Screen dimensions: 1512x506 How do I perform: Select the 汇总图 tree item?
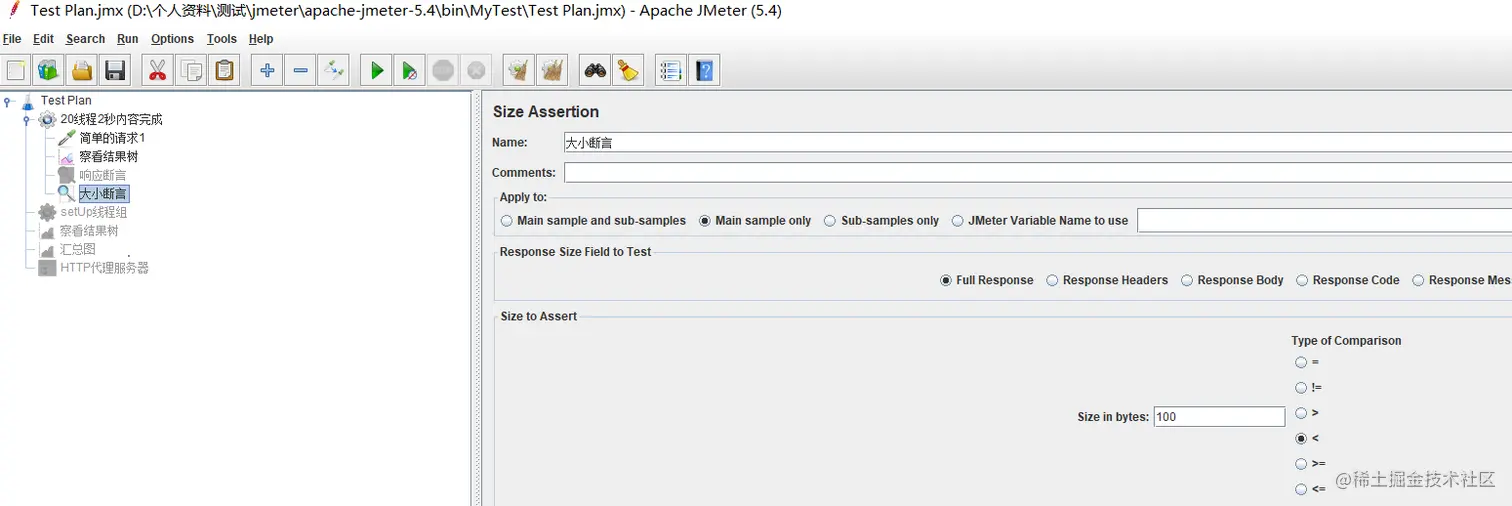(77, 249)
